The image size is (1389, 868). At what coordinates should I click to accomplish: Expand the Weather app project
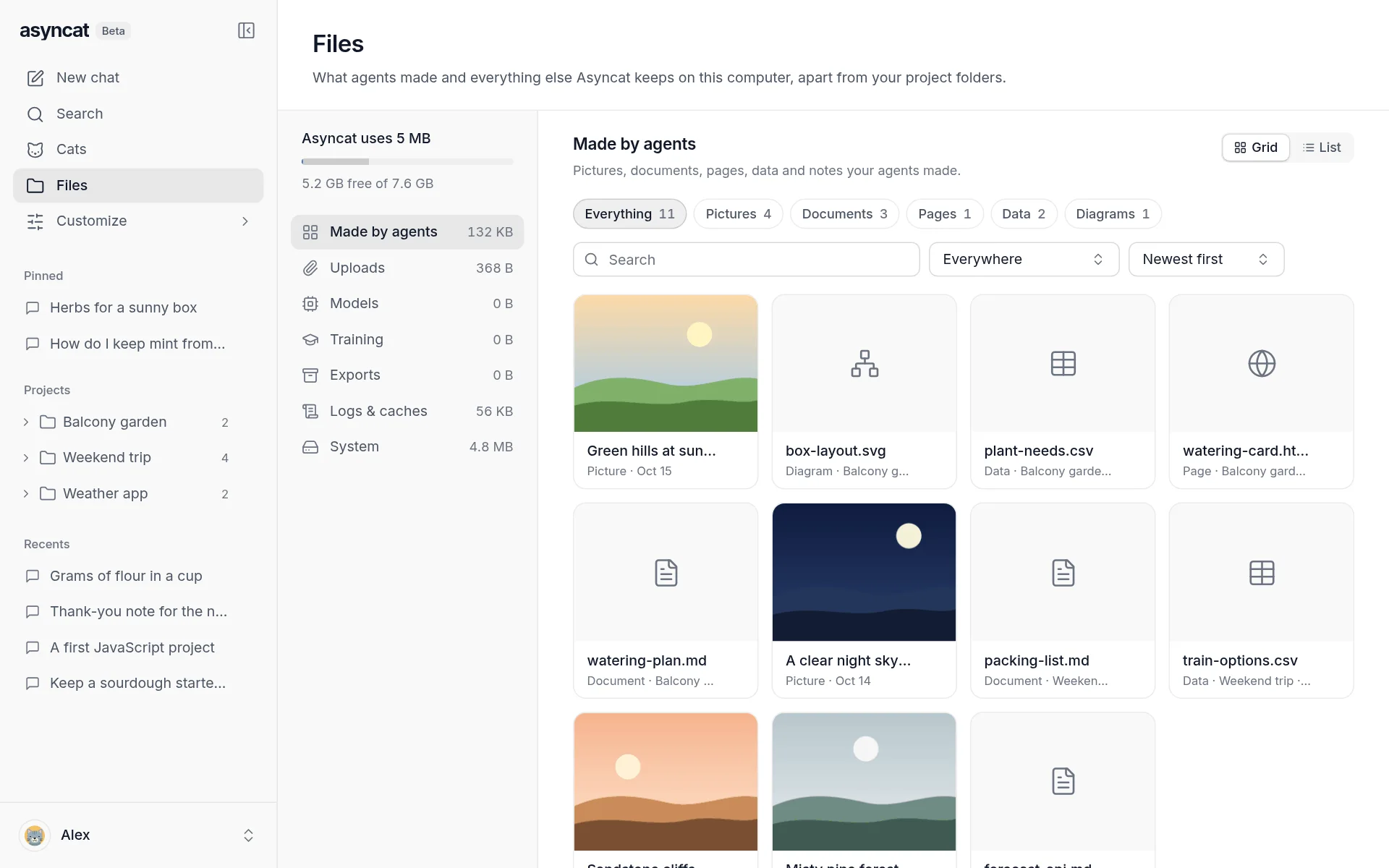[x=26, y=494]
